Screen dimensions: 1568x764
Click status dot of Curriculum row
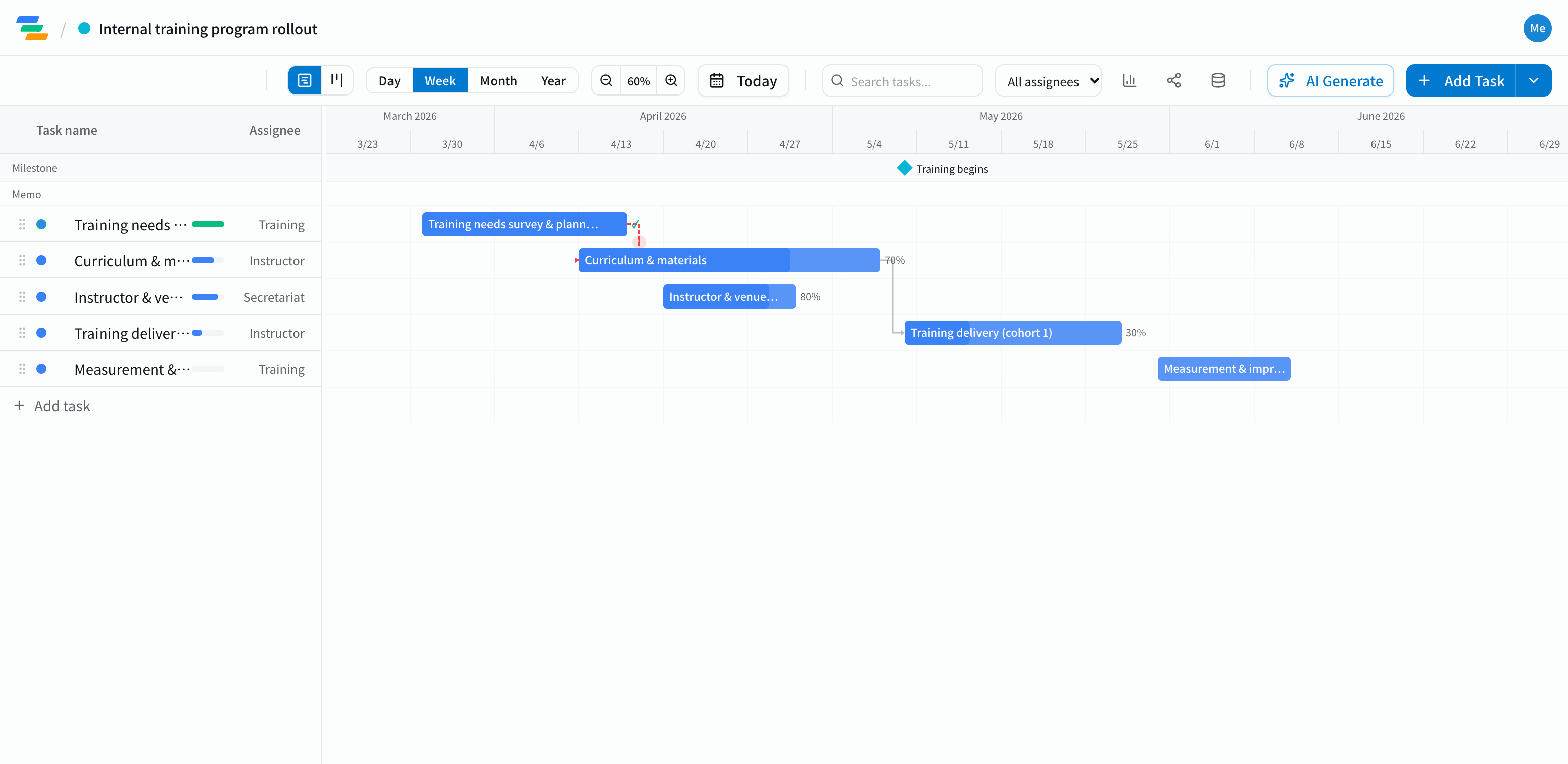(x=41, y=260)
